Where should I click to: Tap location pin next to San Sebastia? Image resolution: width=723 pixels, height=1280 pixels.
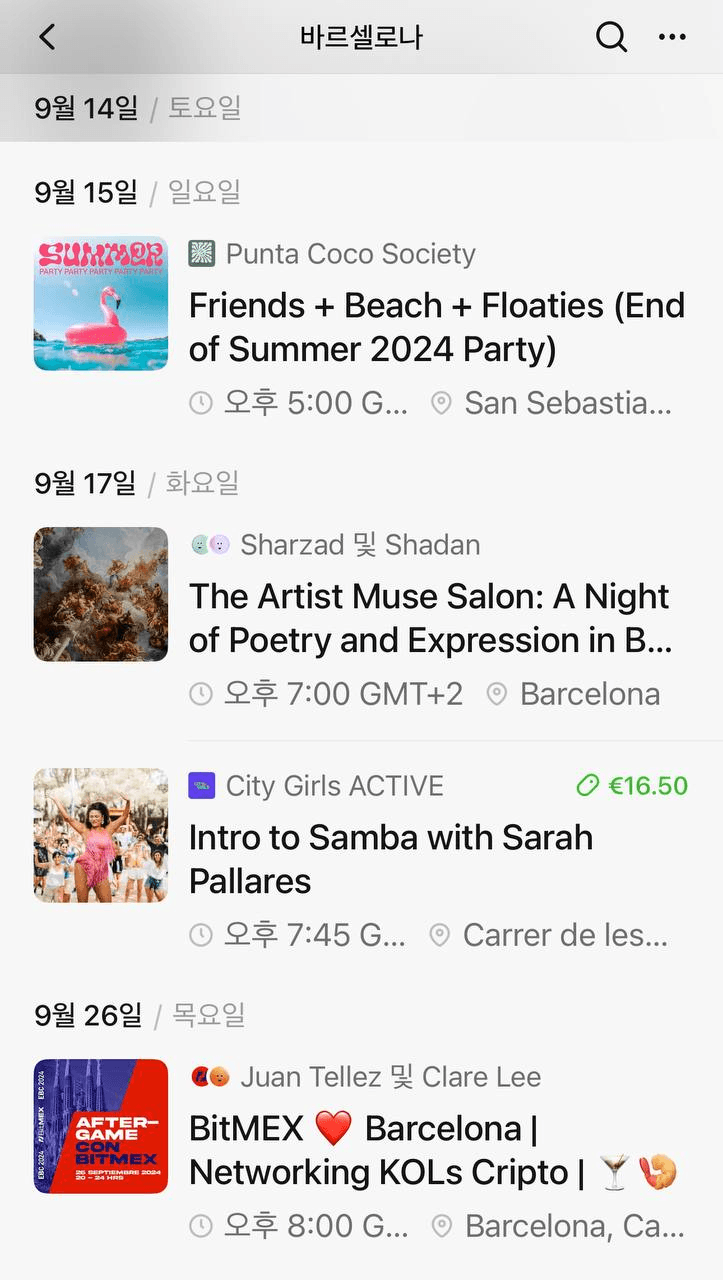pyautogui.click(x=440, y=403)
